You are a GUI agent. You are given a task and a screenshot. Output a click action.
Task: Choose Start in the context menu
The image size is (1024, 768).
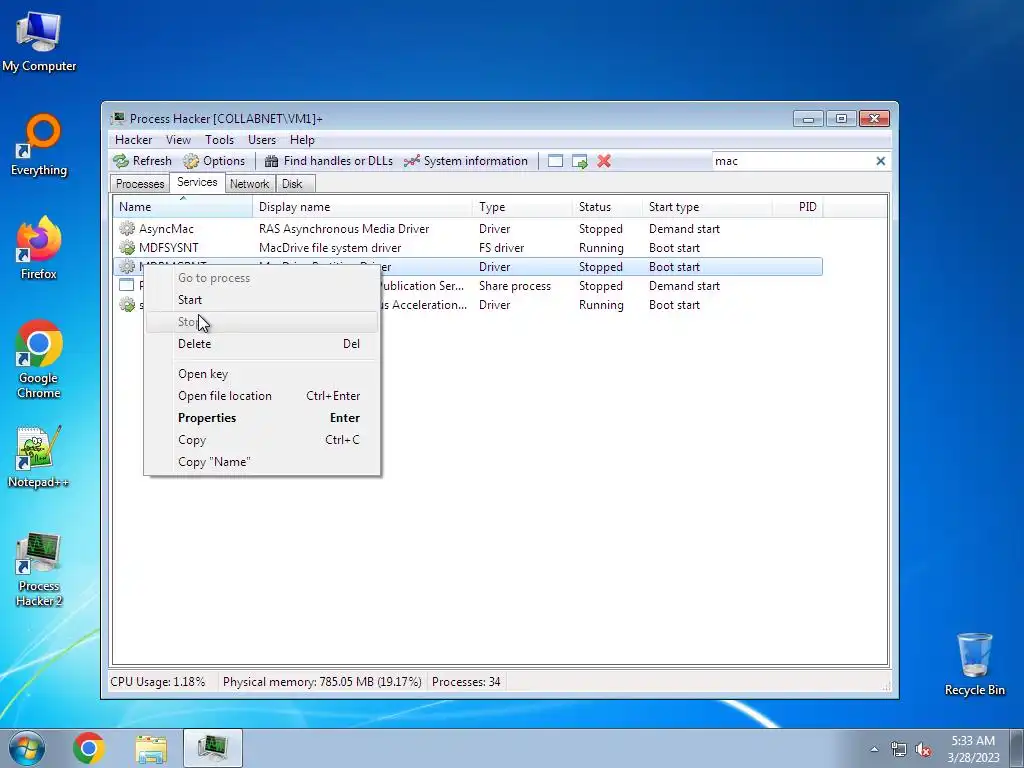coord(261,300)
